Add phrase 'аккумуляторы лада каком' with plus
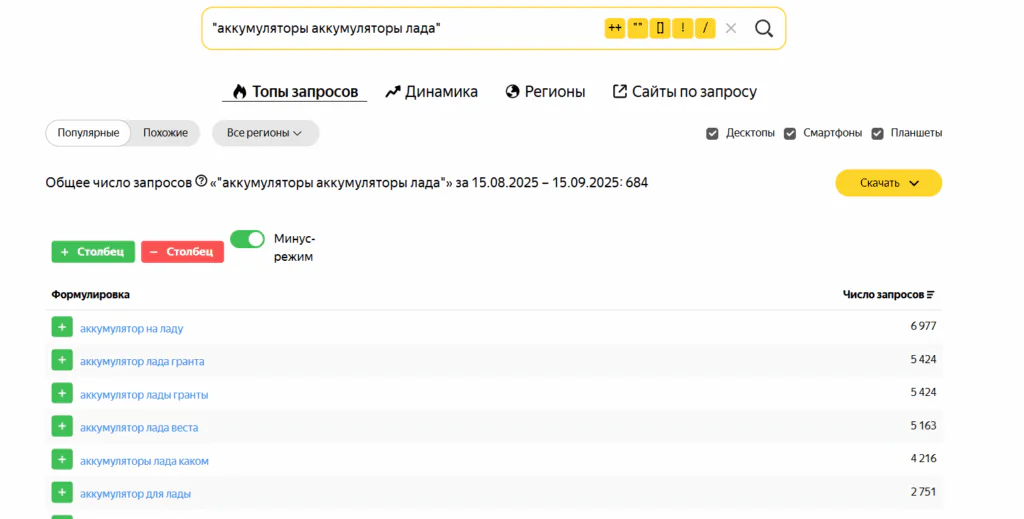Viewport: 1024px width, 519px height. pyautogui.click(x=62, y=460)
